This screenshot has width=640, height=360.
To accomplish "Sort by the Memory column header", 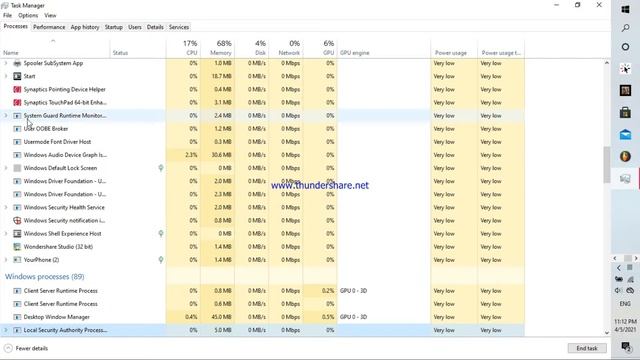I will click(218, 48).
